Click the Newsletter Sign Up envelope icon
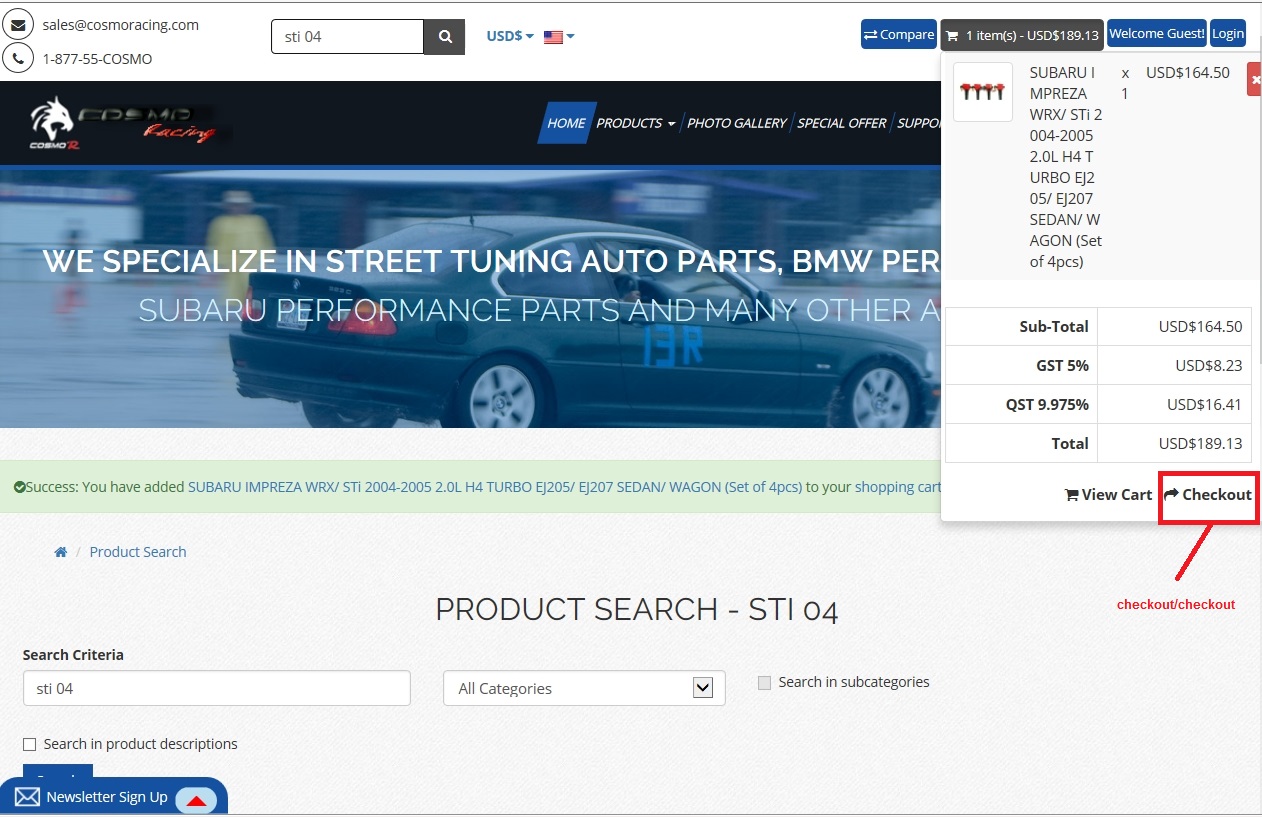Screen dimensions: 1262x817 [x=27, y=797]
